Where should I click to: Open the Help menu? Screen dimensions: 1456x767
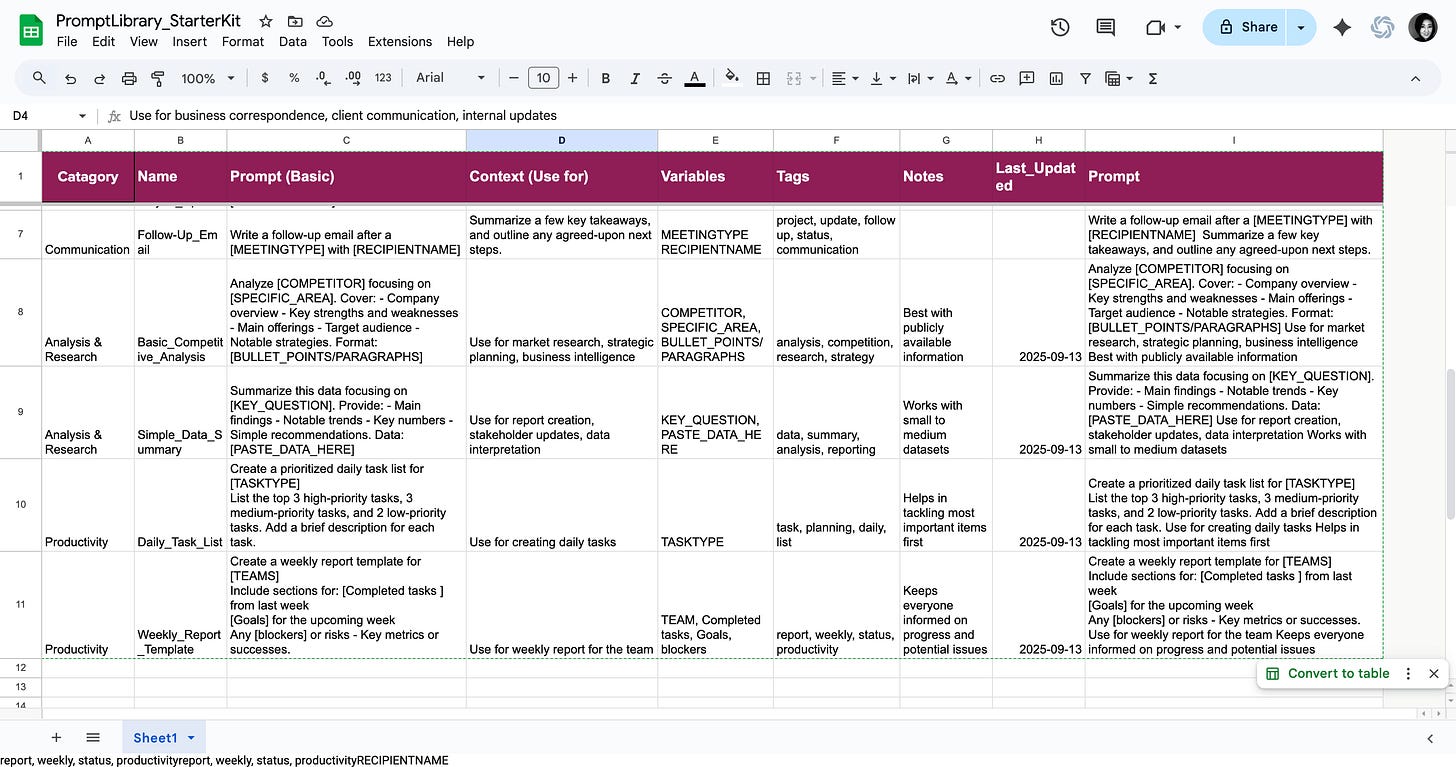pos(460,42)
